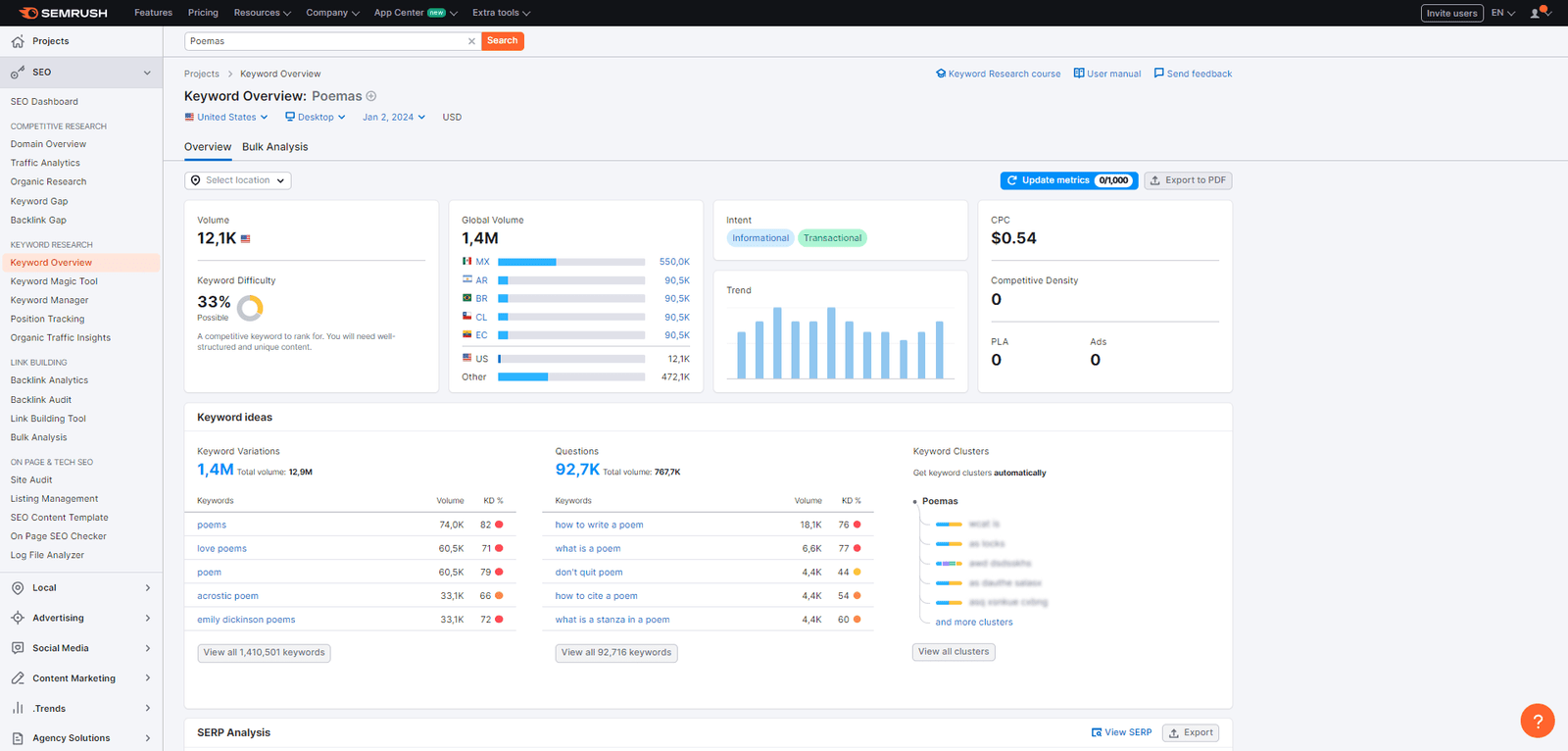Click the User manual book icon
Screen dimensions: 1568x751
tap(1079, 74)
